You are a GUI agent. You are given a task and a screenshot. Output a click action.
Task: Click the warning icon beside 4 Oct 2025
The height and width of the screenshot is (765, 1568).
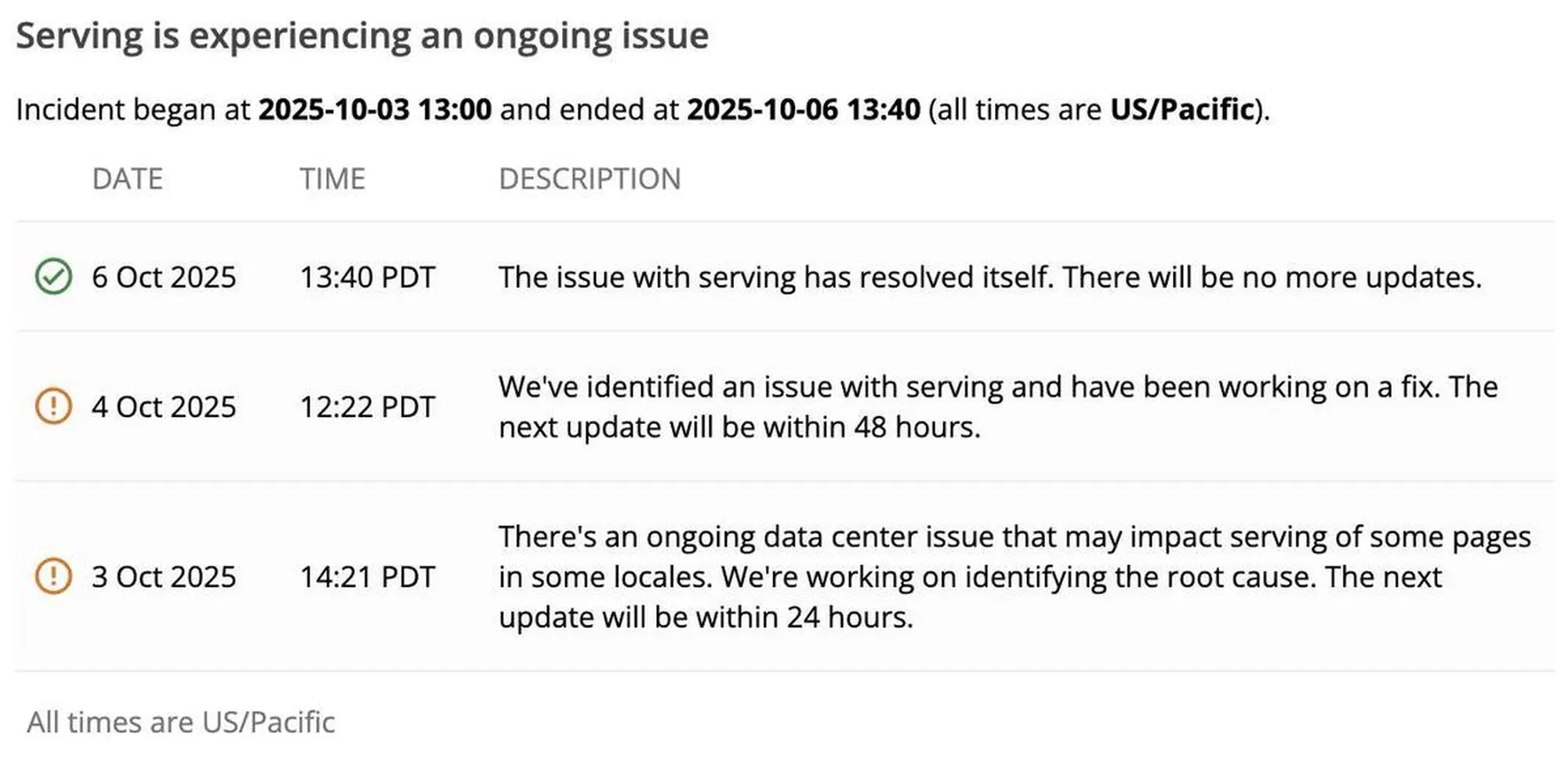pyautogui.click(x=53, y=406)
